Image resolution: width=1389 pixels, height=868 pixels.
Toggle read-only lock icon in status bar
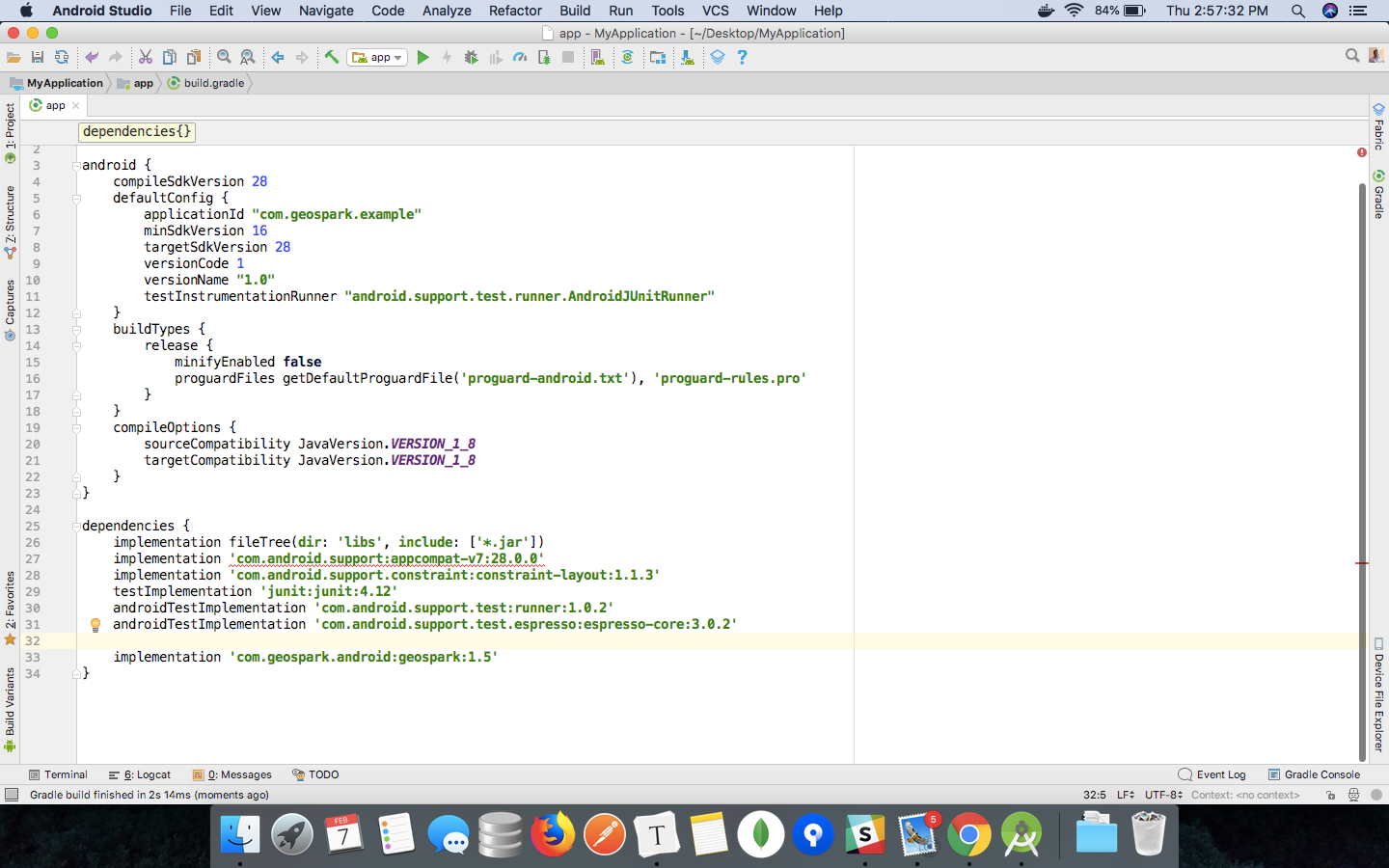[1330, 795]
